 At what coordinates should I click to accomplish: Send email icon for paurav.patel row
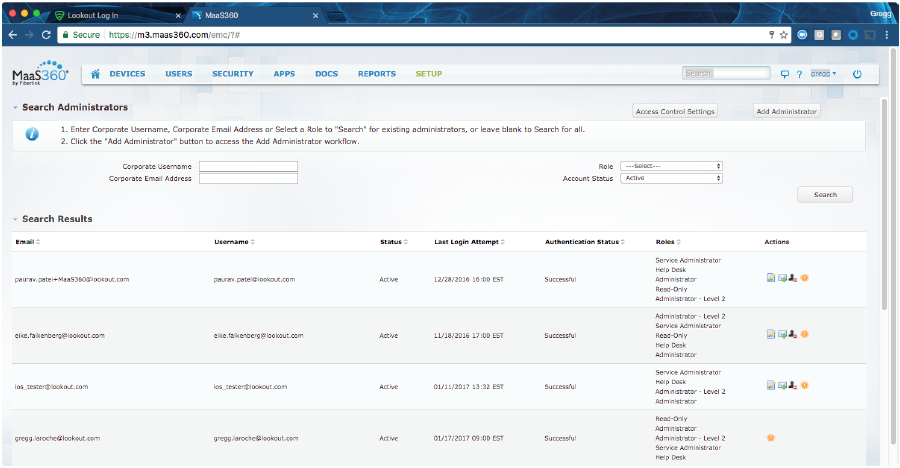[782, 278]
